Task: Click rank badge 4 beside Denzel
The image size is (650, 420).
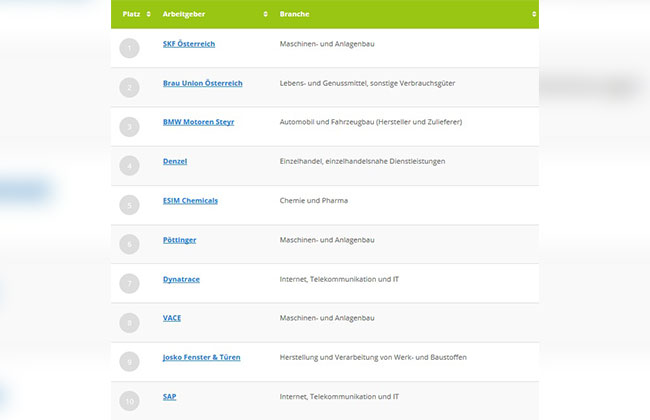Action: [129, 166]
